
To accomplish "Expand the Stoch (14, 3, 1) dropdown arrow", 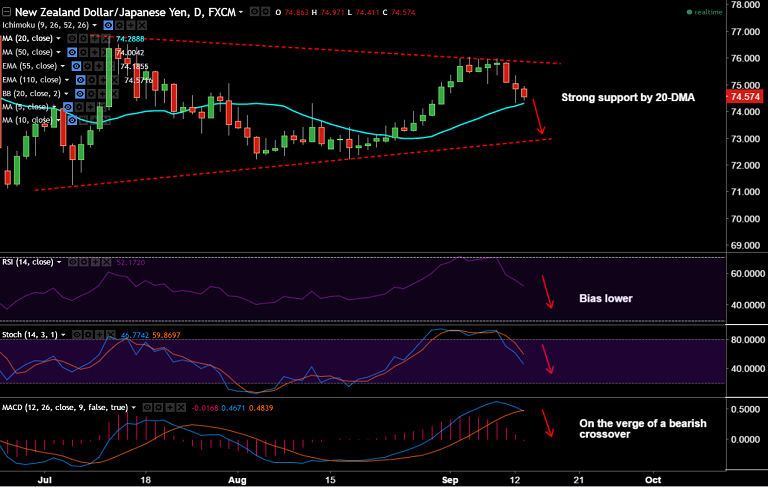I will (x=63, y=335).
